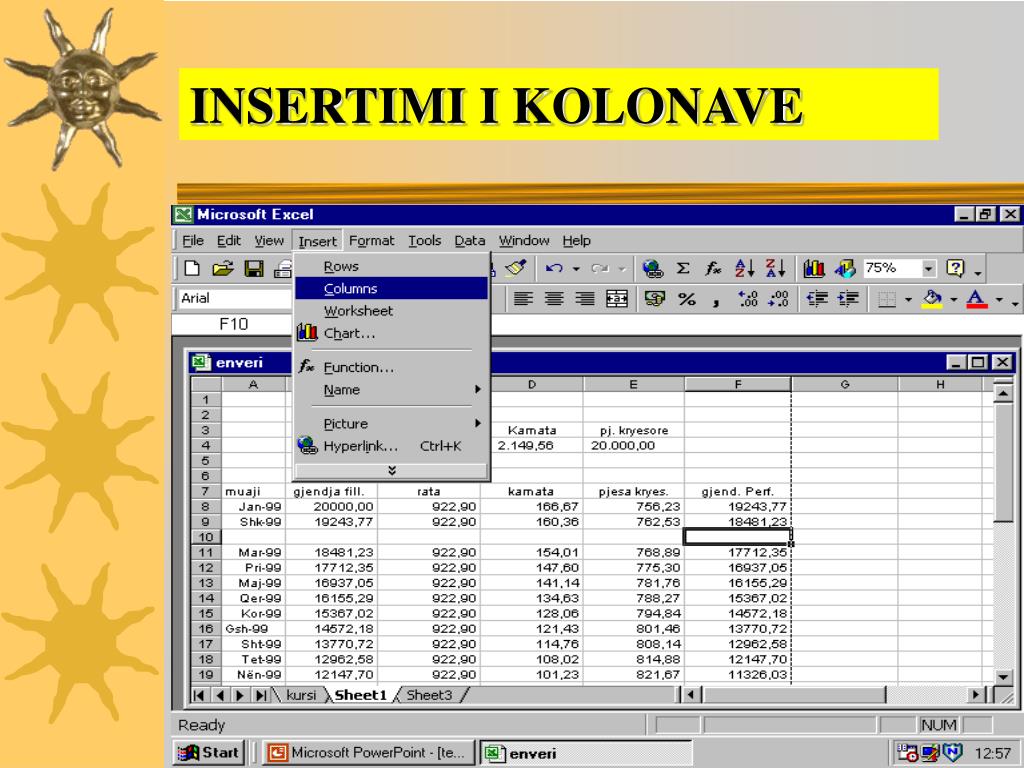1024x768 pixels.
Task: Click the Increase Indent icon
Action: [x=848, y=299]
